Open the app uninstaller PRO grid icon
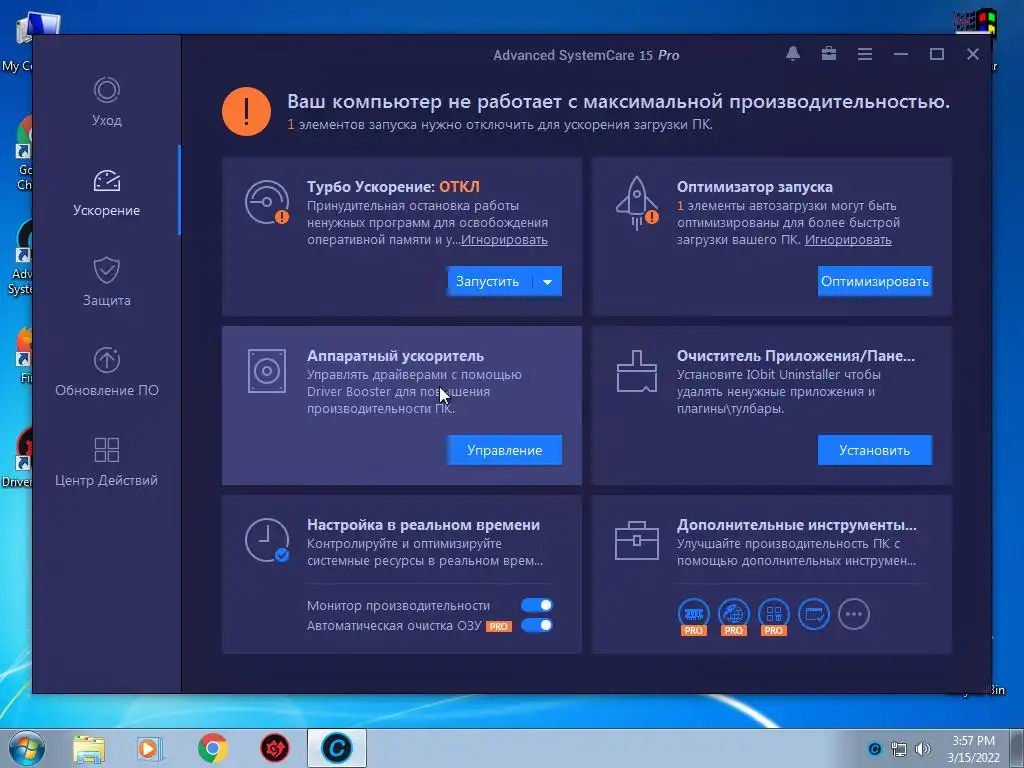The width and height of the screenshot is (1024, 768). (774, 616)
